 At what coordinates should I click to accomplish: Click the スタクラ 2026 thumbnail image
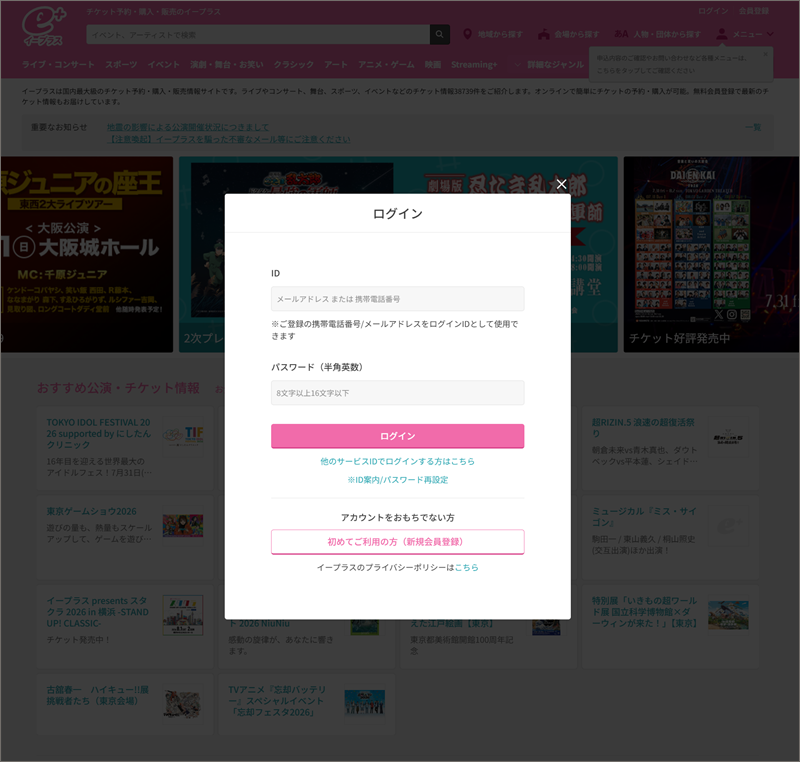[x=183, y=615]
